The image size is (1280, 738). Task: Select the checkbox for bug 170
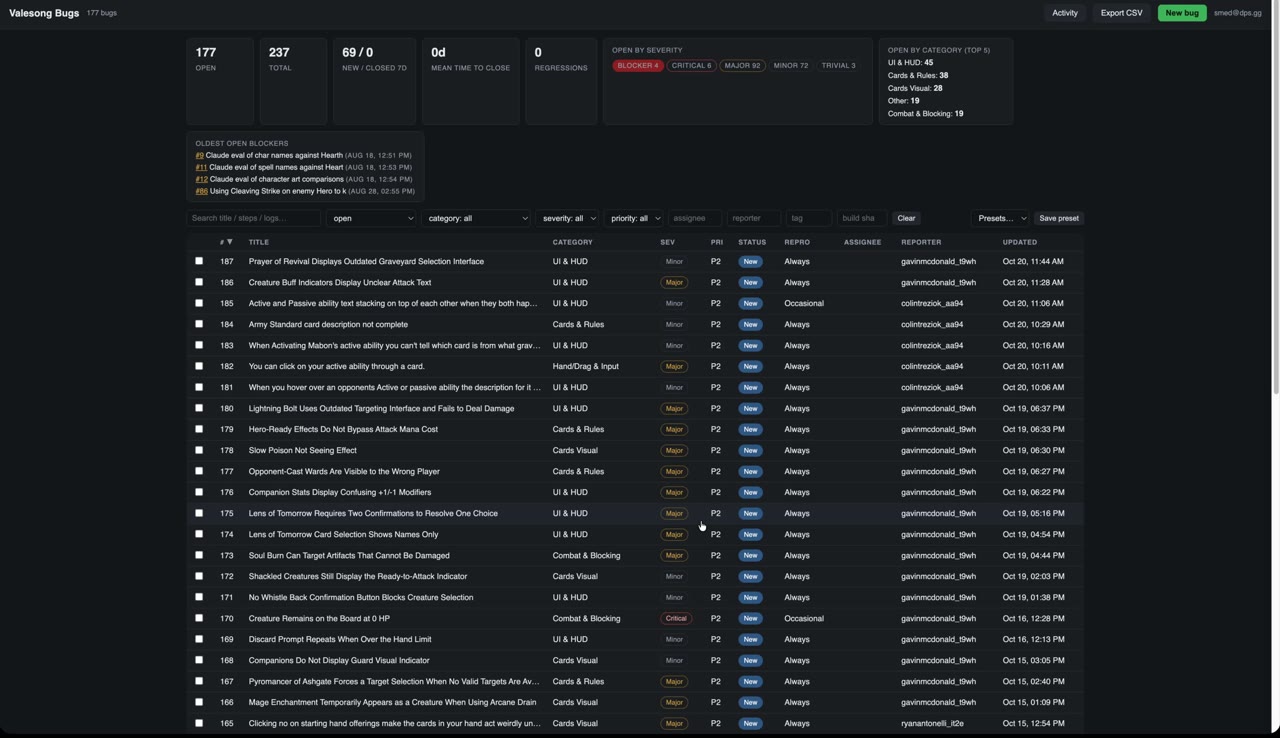click(199, 618)
